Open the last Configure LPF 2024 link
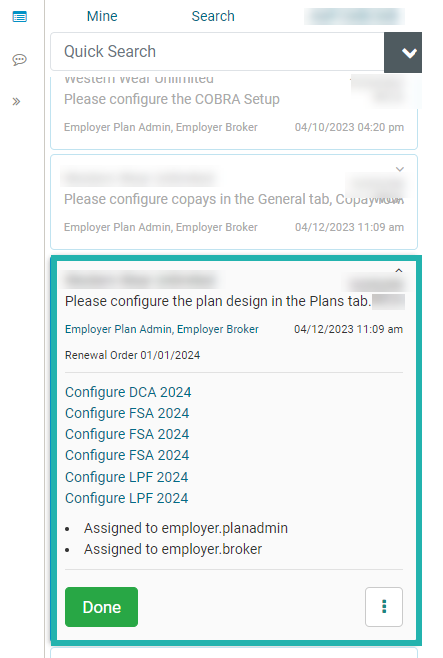Viewport: 443px width, 658px height. (127, 498)
